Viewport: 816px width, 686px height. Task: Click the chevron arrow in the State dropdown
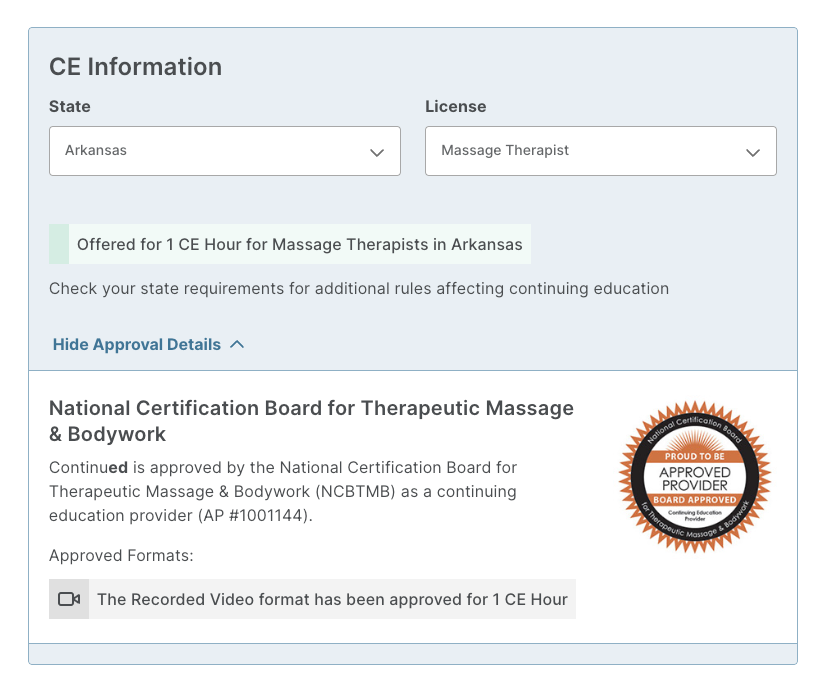point(377,152)
